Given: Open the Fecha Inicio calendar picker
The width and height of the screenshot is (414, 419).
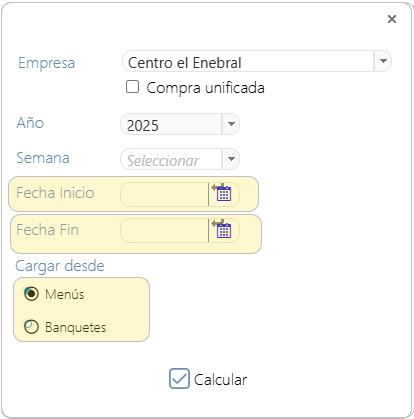Looking at the screenshot, I should point(222,193).
